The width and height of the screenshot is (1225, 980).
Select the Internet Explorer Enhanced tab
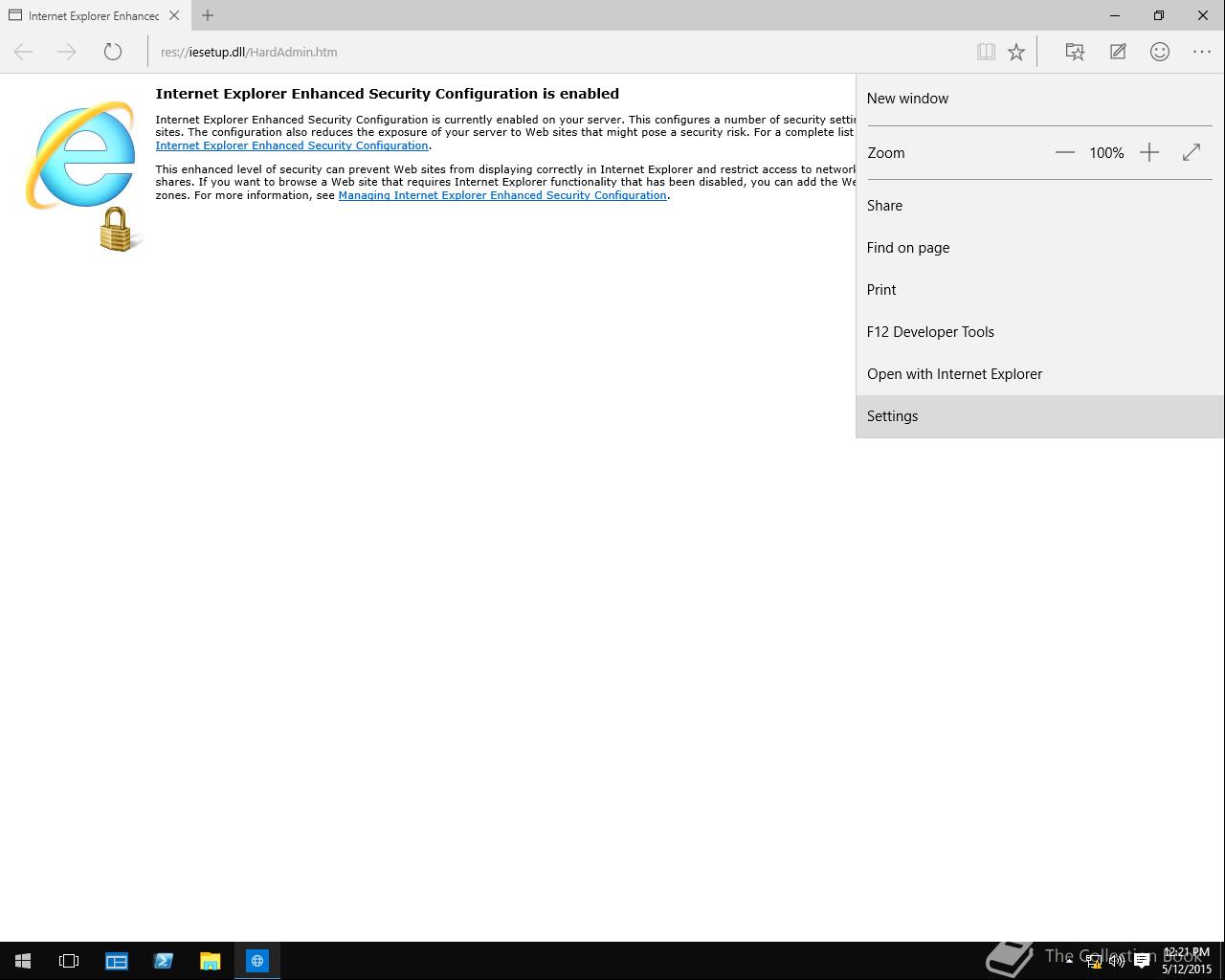(x=94, y=15)
